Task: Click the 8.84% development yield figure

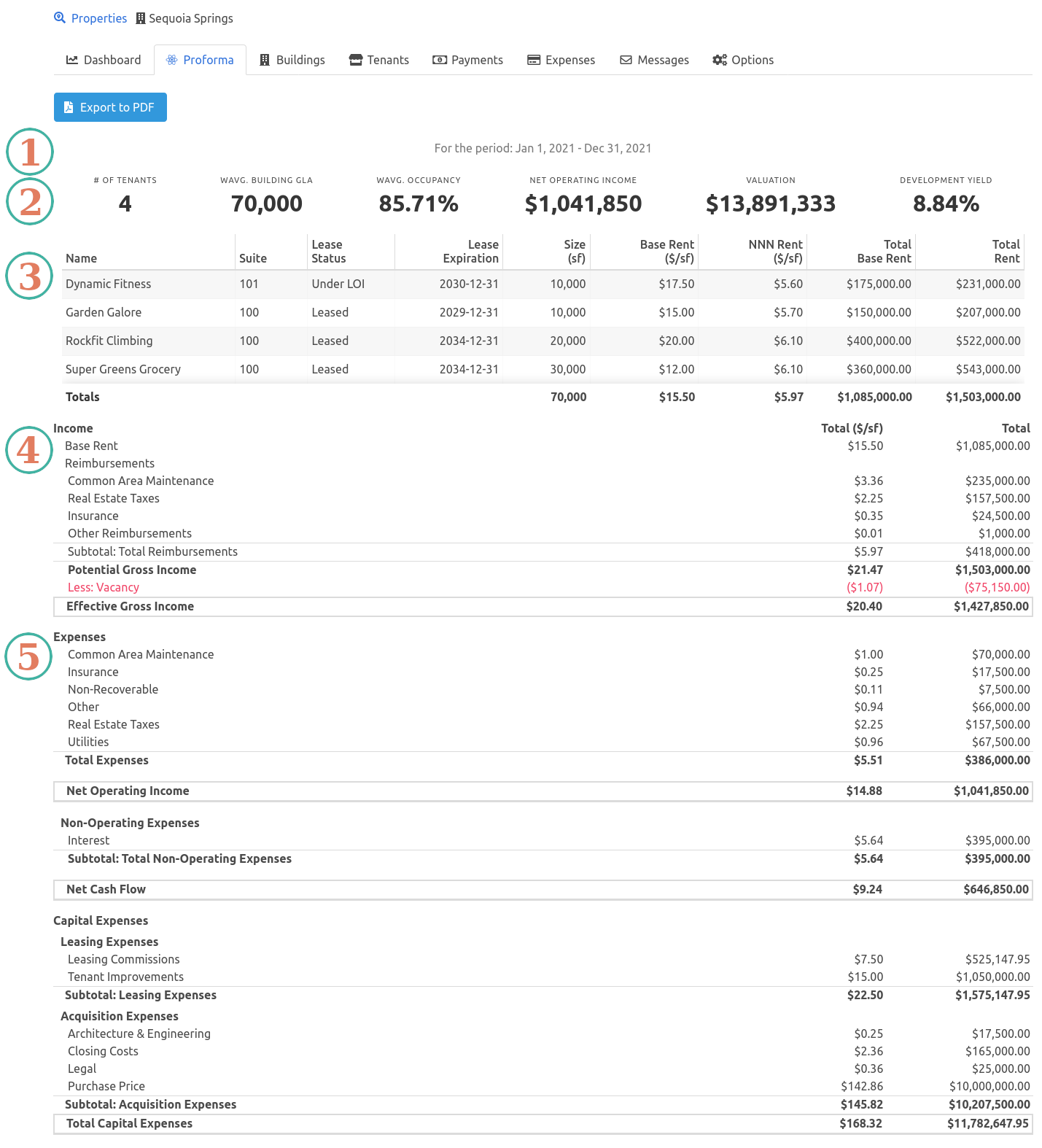Action: pyautogui.click(x=946, y=203)
